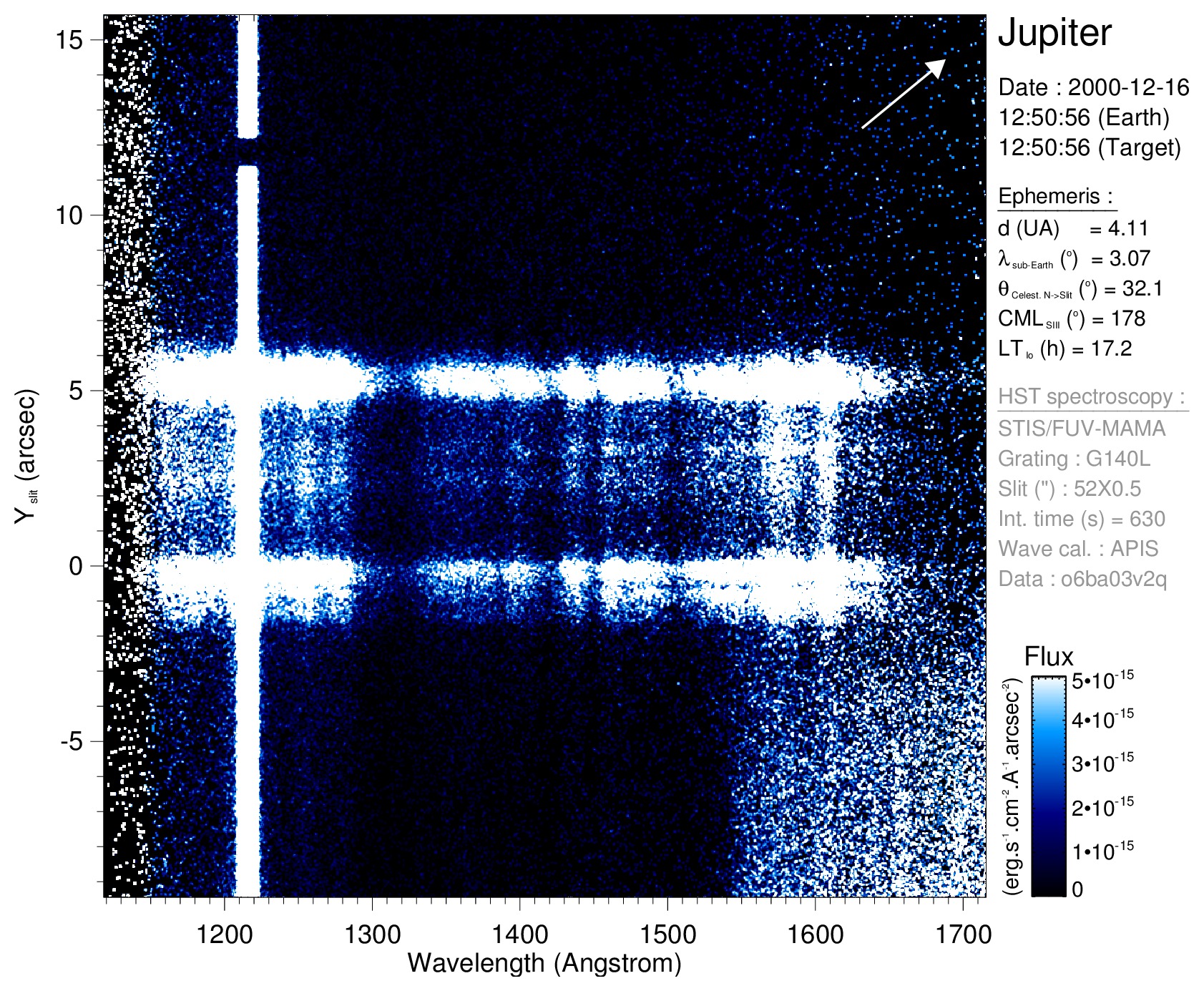Select the "Ephemeris :" heading
Viewport: 1204px width, 991px height.
pos(1056,196)
